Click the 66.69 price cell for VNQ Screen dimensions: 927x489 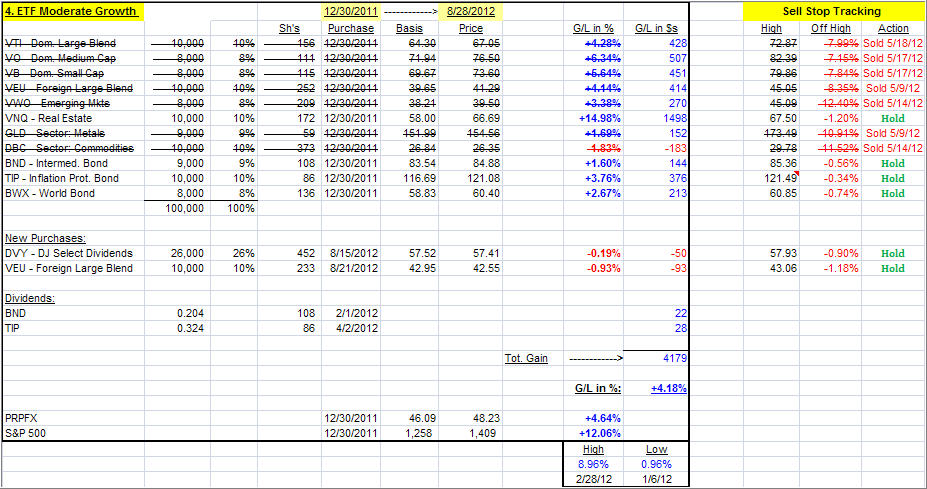(x=471, y=118)
